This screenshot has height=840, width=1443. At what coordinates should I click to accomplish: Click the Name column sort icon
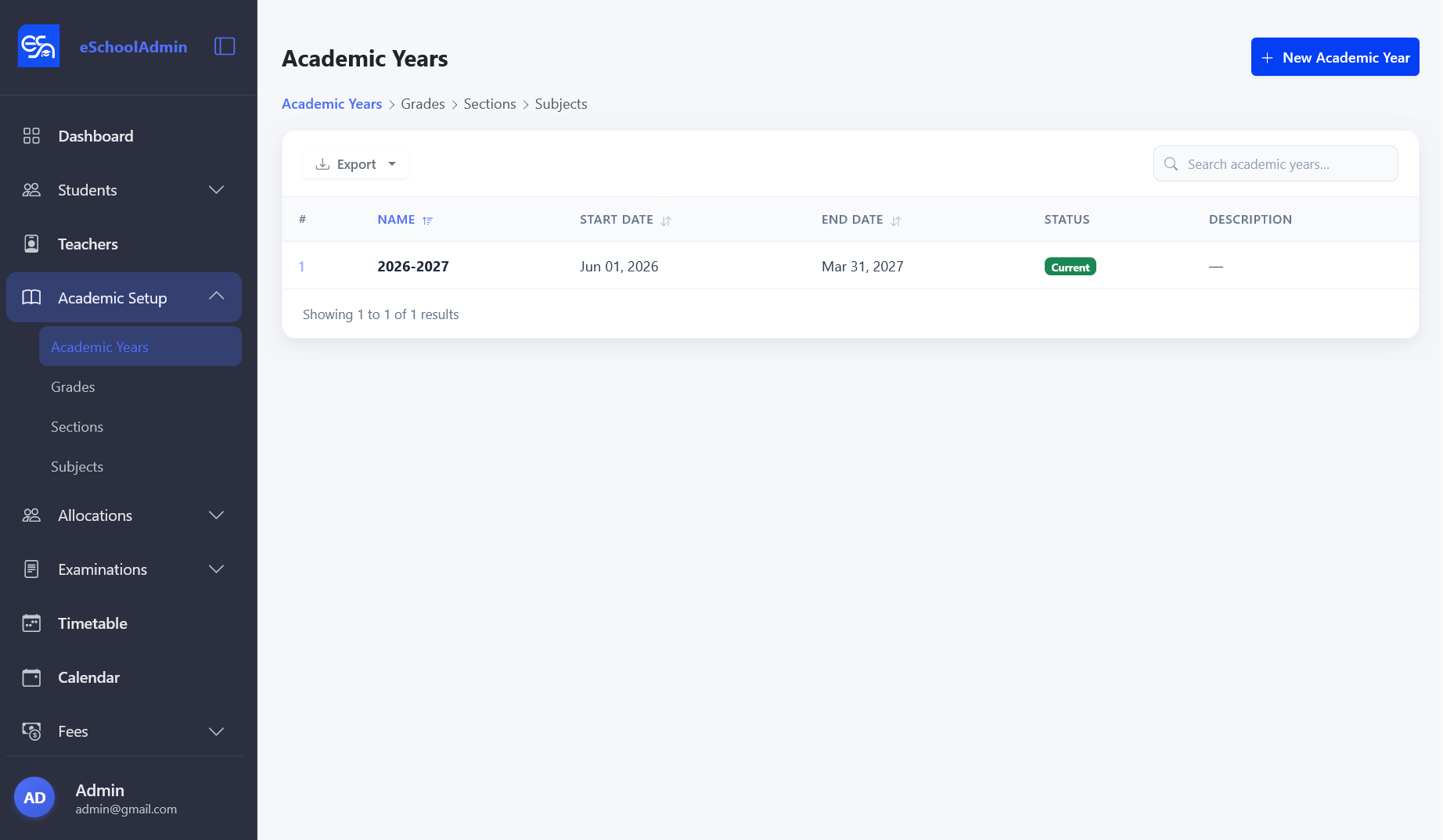pos(427,221)
